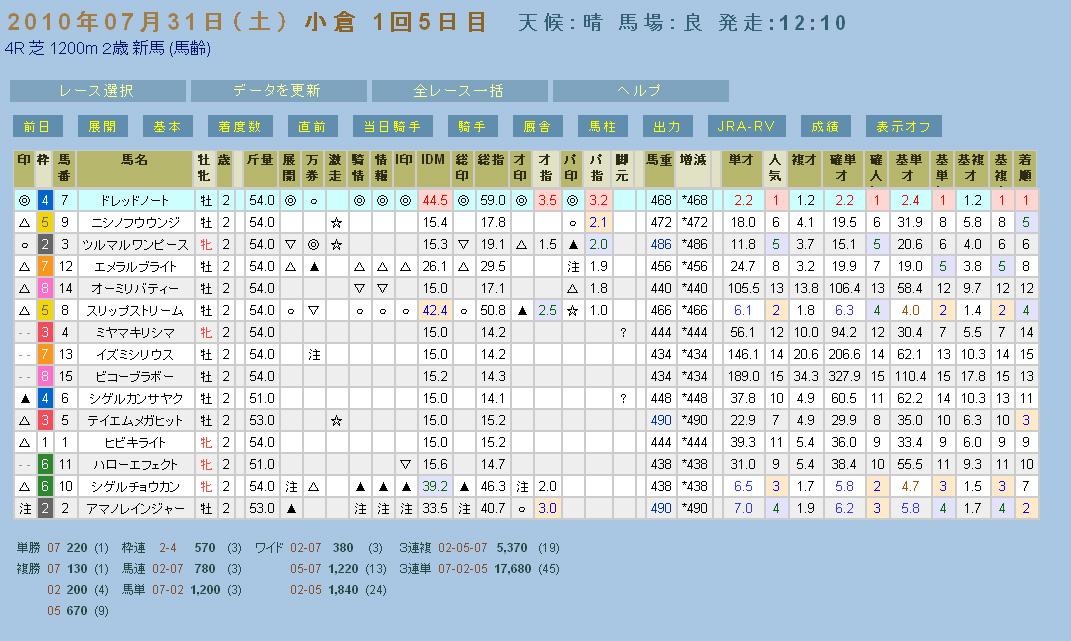Select horse name スリップストリーム
The image size is (1071, 641).
[x=135, y=310]
